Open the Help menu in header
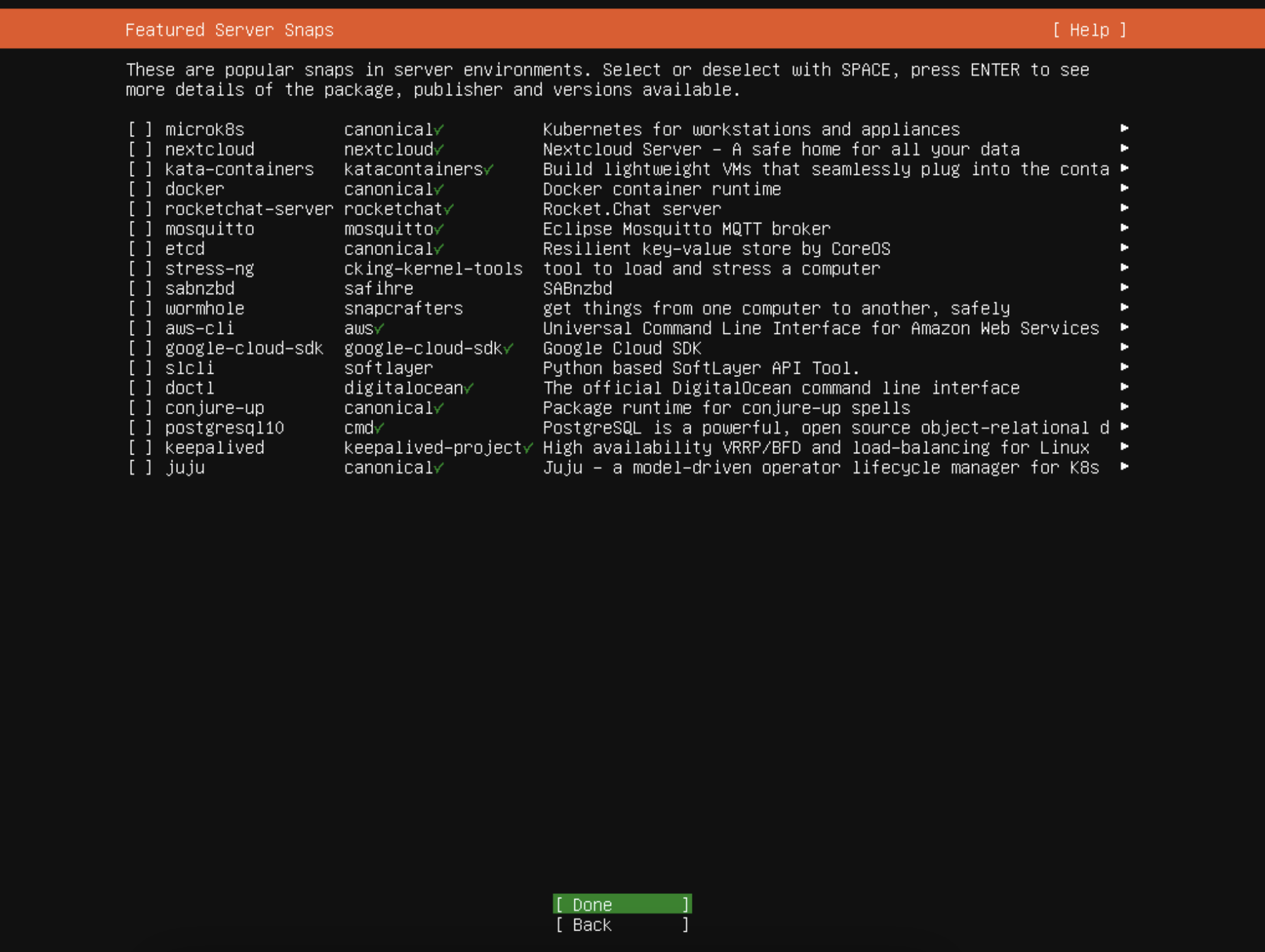This screenshot has width=1265, height=952. pyautogui.click(x=1089, y=30)
